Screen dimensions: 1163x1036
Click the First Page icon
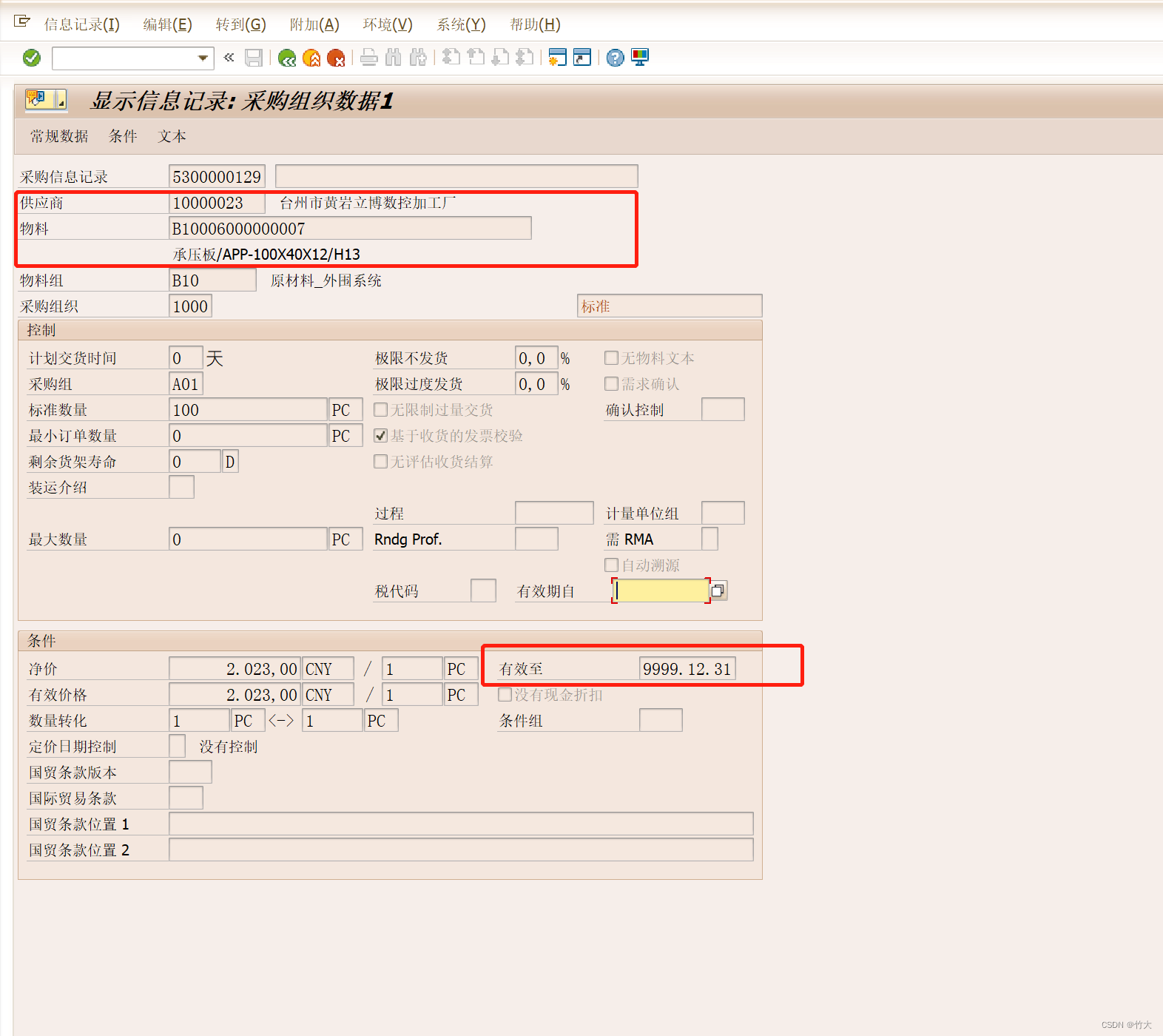point(451,58)
